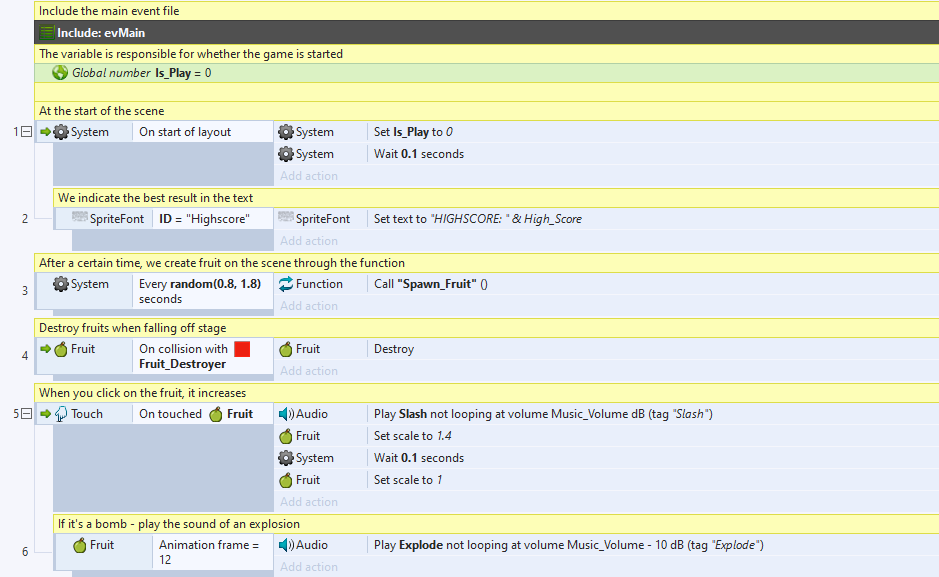Click event number 6 in the margin
This screenshot has height=577, width=939.
(x=25, y=552)
